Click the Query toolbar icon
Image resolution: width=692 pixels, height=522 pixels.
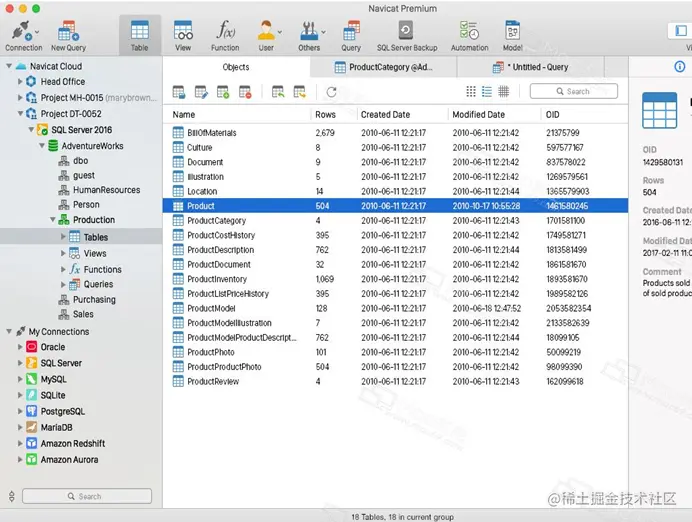351,36
